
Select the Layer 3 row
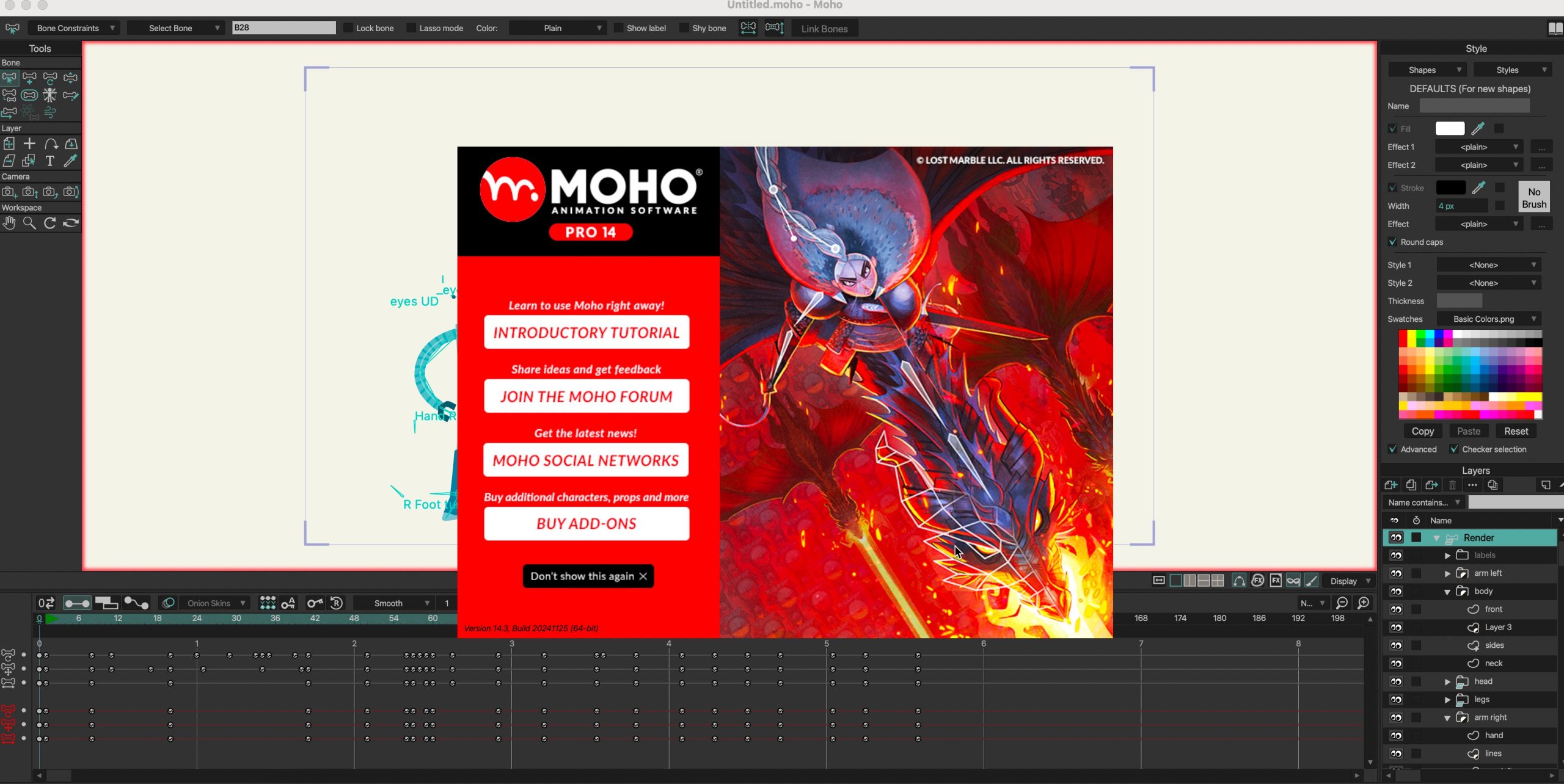(x=1470, y=627)
